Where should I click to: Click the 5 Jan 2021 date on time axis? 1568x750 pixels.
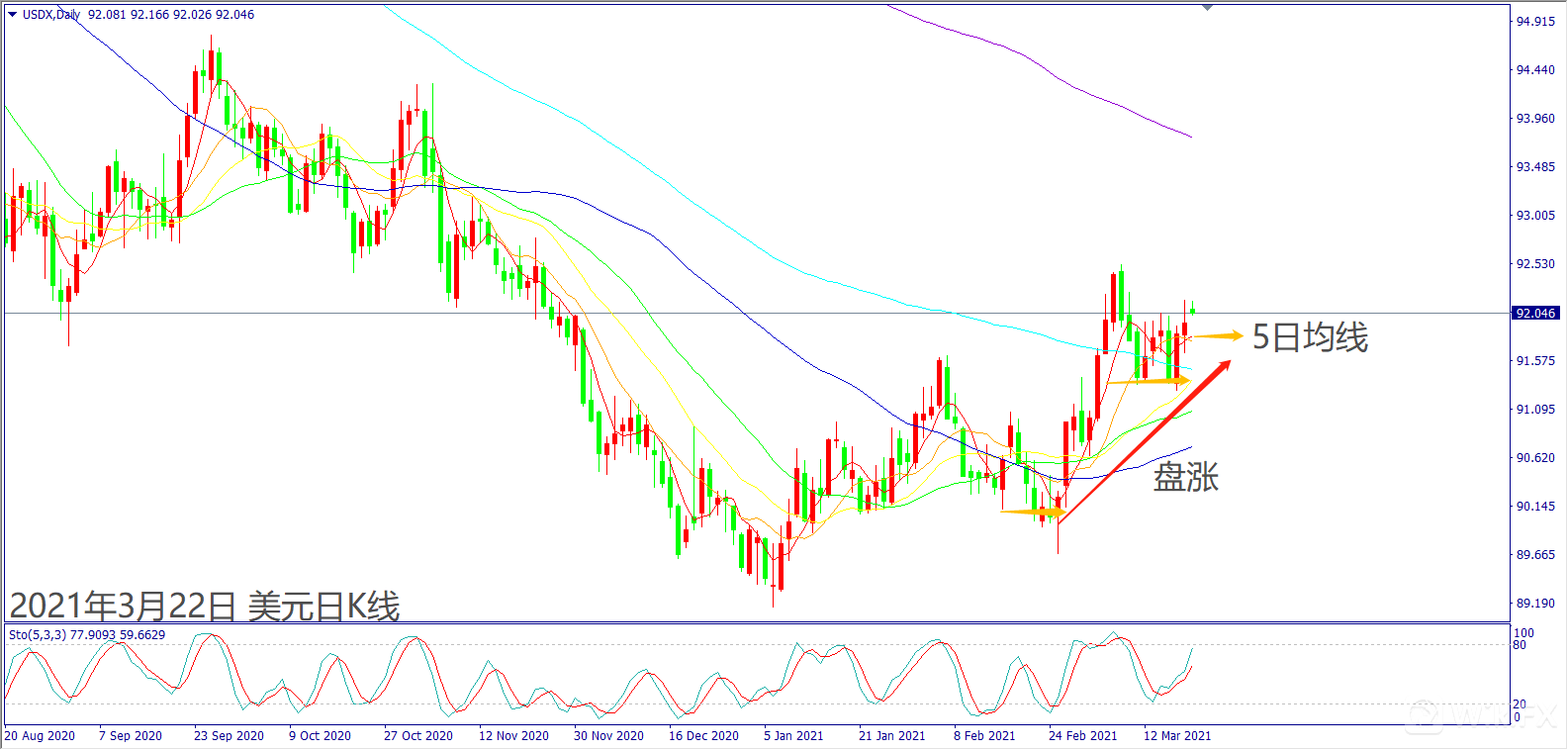[x=793, y=736]
